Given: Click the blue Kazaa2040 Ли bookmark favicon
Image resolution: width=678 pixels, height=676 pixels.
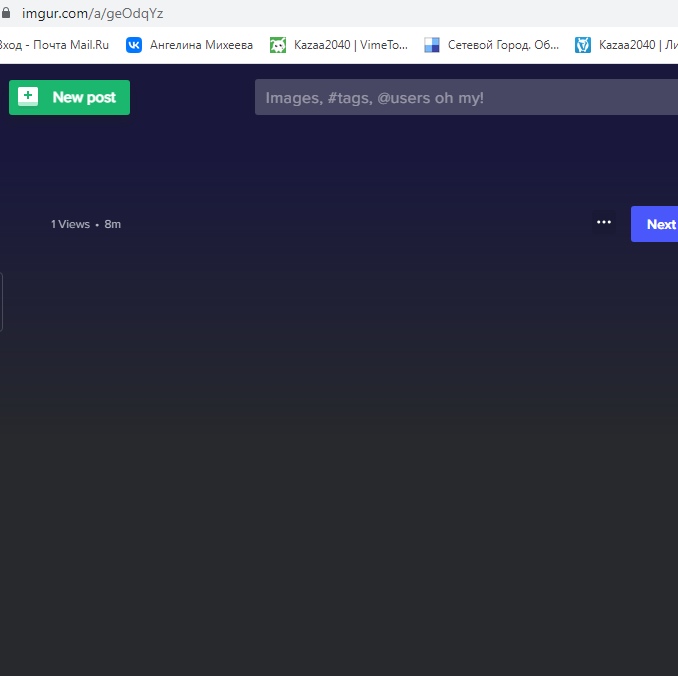Looking at the screenshot, I should tap(583, 44).
